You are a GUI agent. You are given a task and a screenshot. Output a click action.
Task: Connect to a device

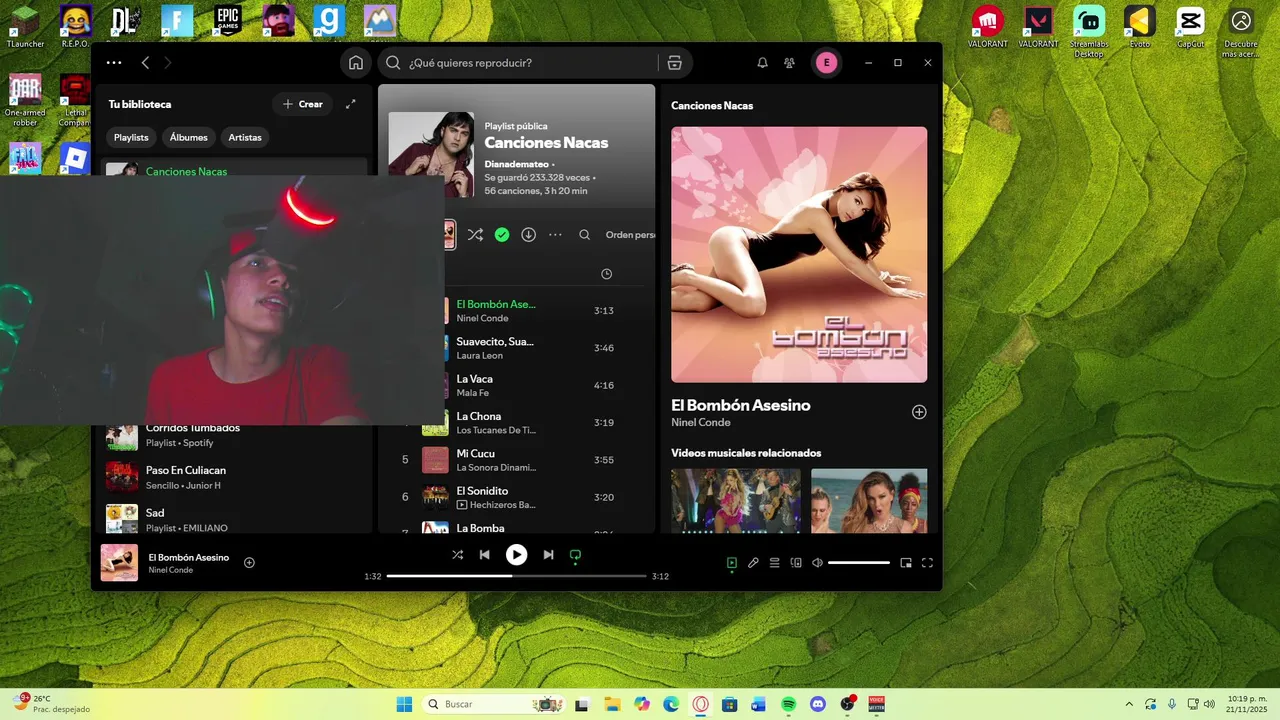(x=796, y=563)
